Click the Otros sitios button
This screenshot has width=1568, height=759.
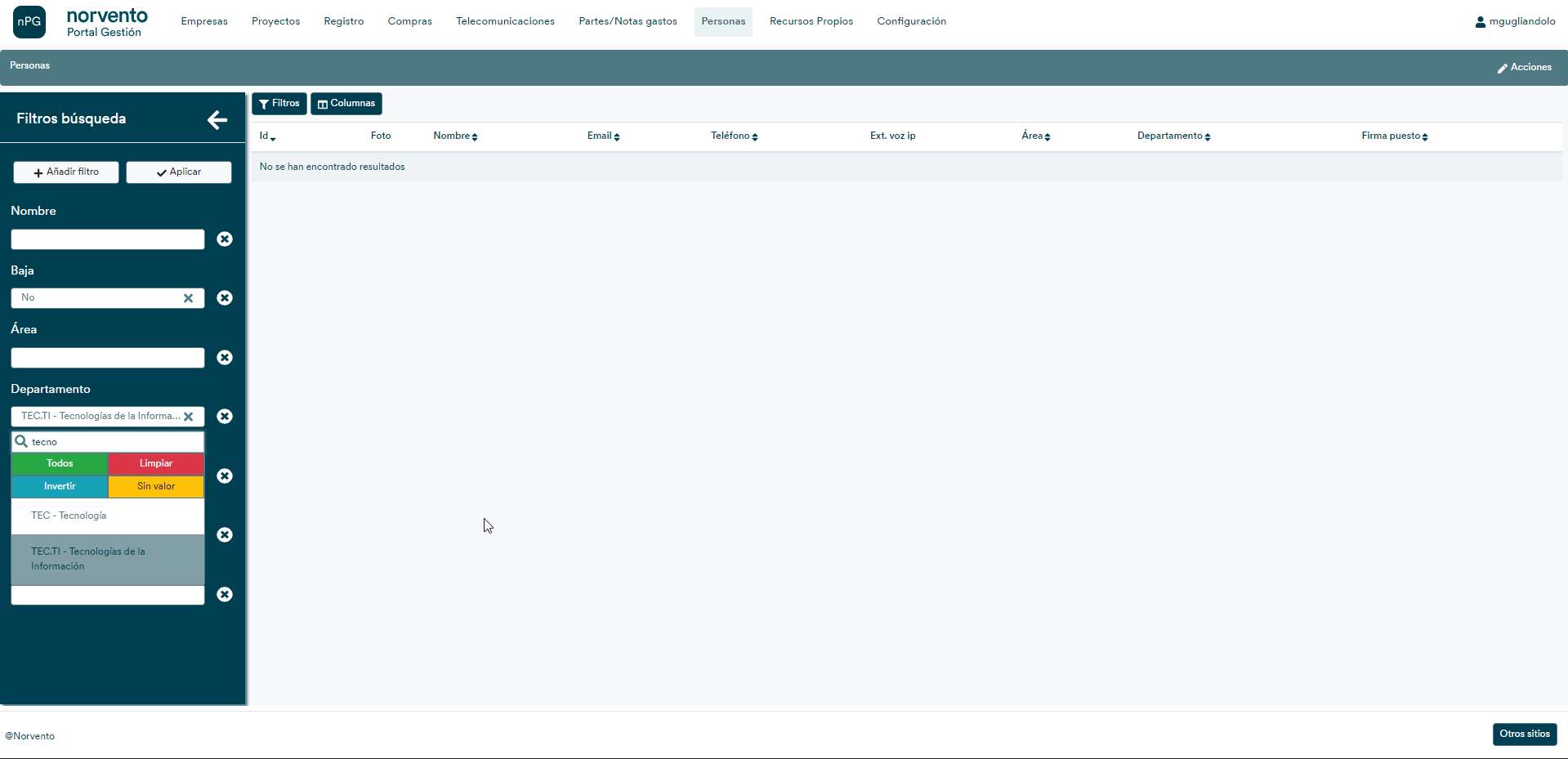pyautogui.click(x=1525, y=734)
